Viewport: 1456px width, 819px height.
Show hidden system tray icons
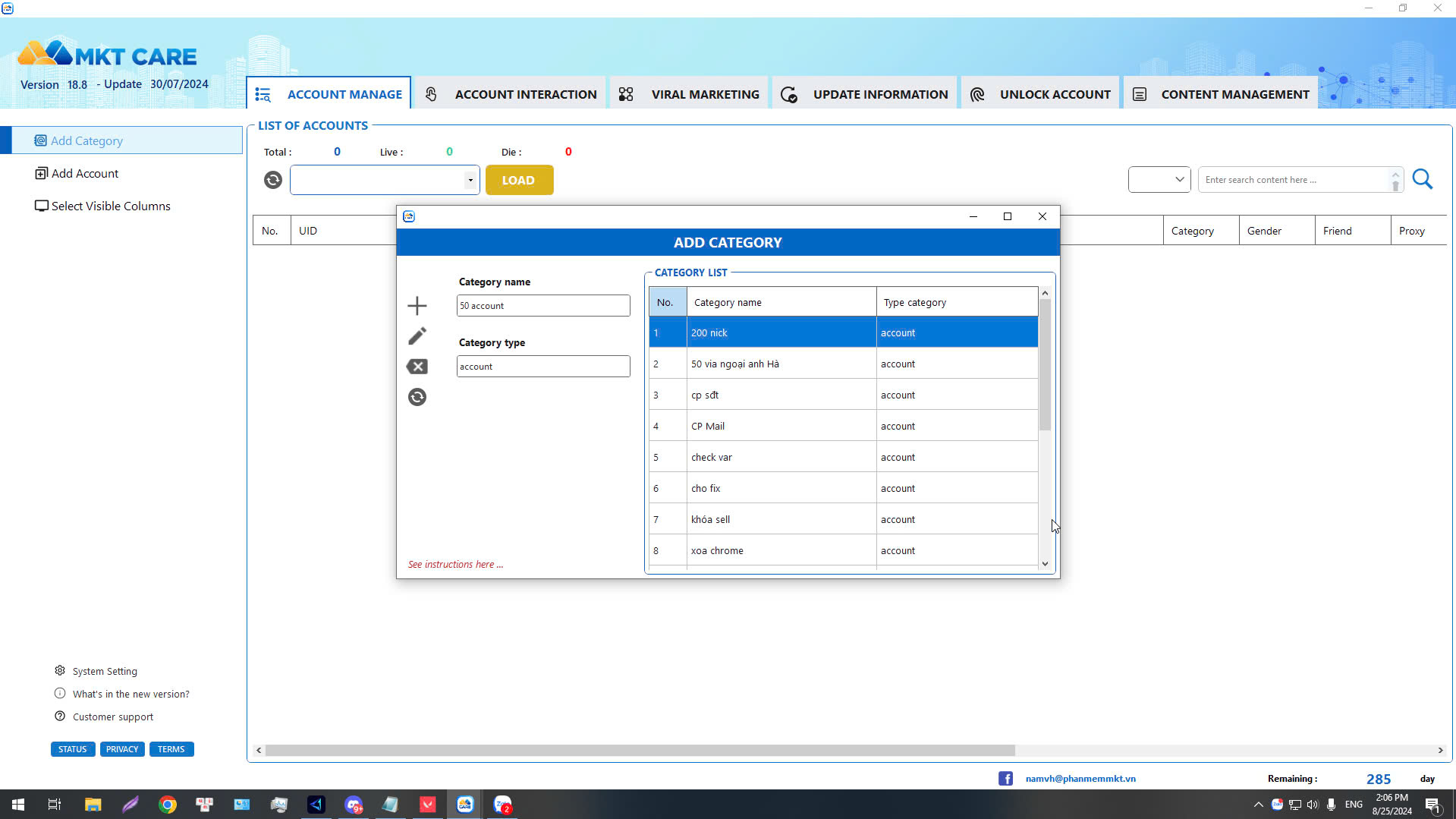tap(1259, 805)
